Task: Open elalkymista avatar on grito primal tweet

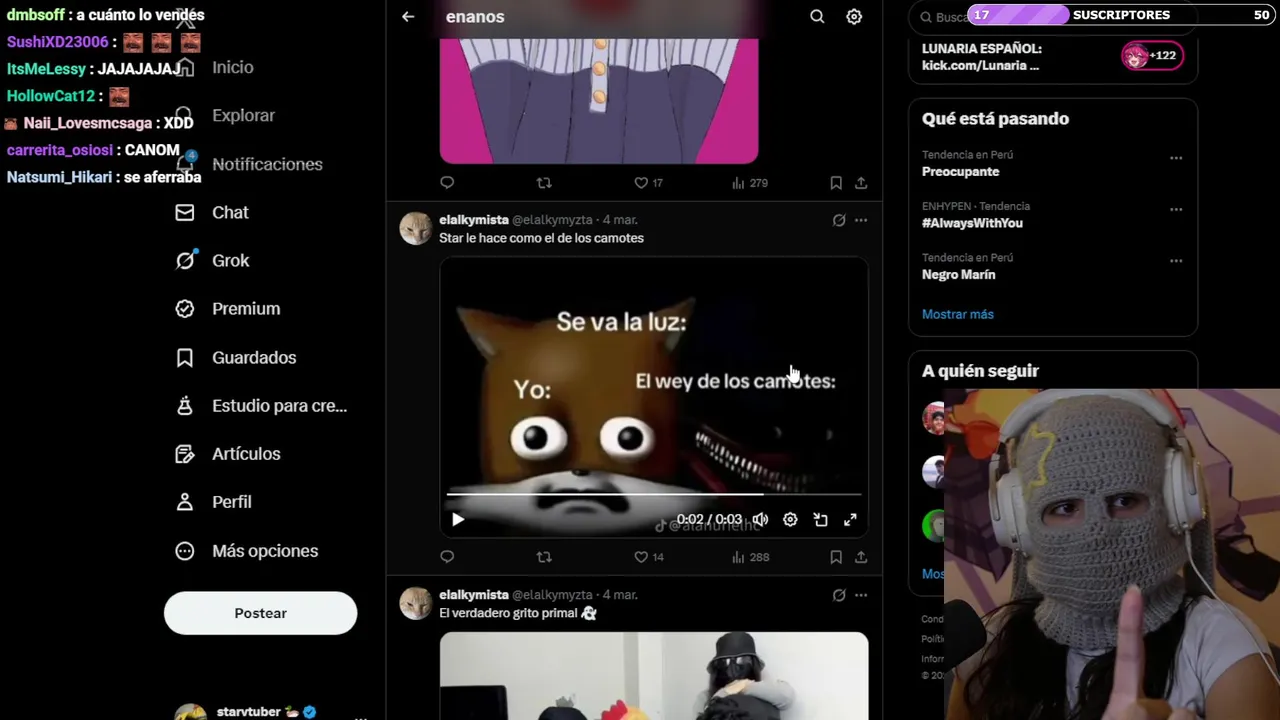Action: click(x=415, y=604)
